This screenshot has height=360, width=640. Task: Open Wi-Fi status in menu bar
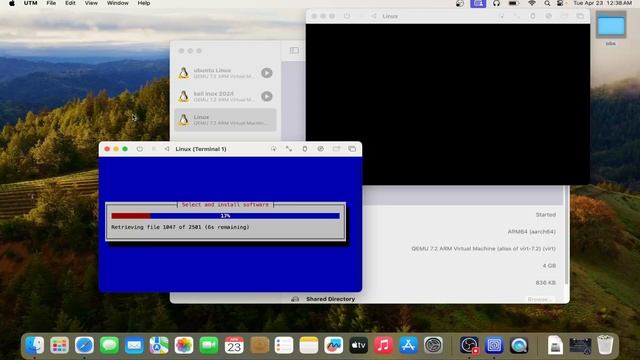[x=531, y=3]
